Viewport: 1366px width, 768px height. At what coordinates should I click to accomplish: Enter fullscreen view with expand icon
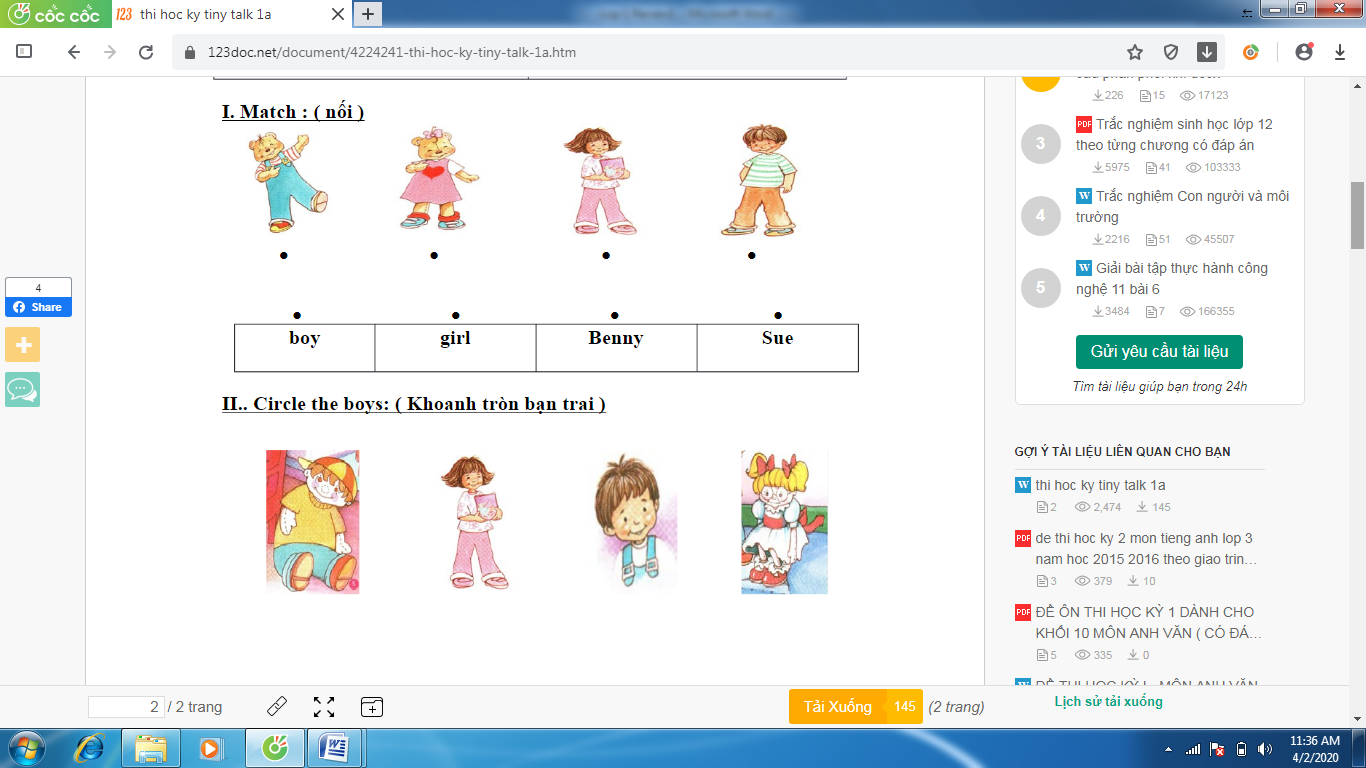coord(324,707)
